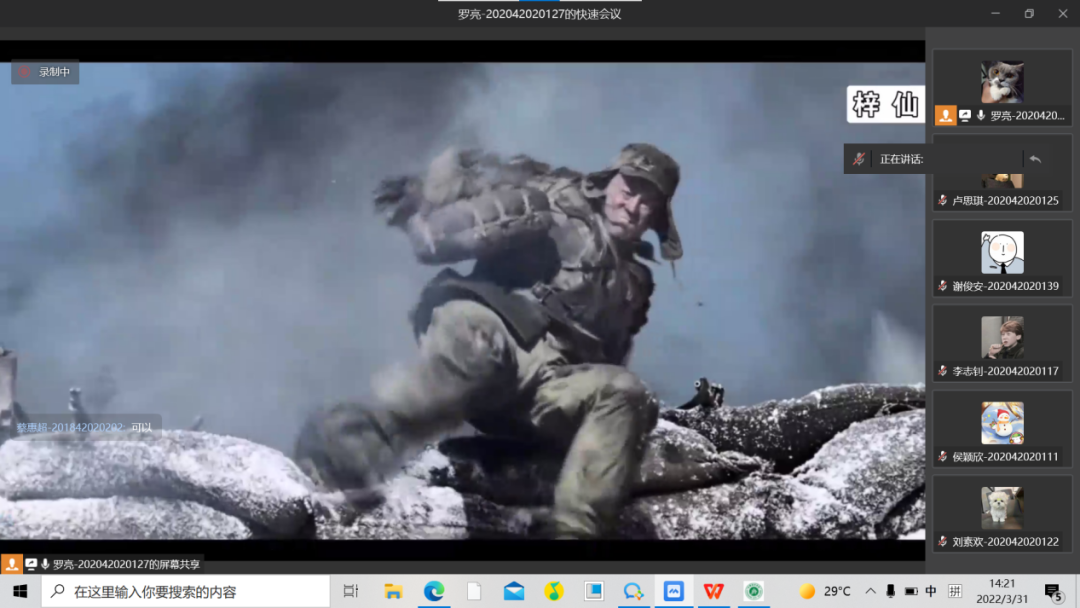Open WPS Office from the taskbar
Screen dimensions: 1080x608
coord(714,591)
